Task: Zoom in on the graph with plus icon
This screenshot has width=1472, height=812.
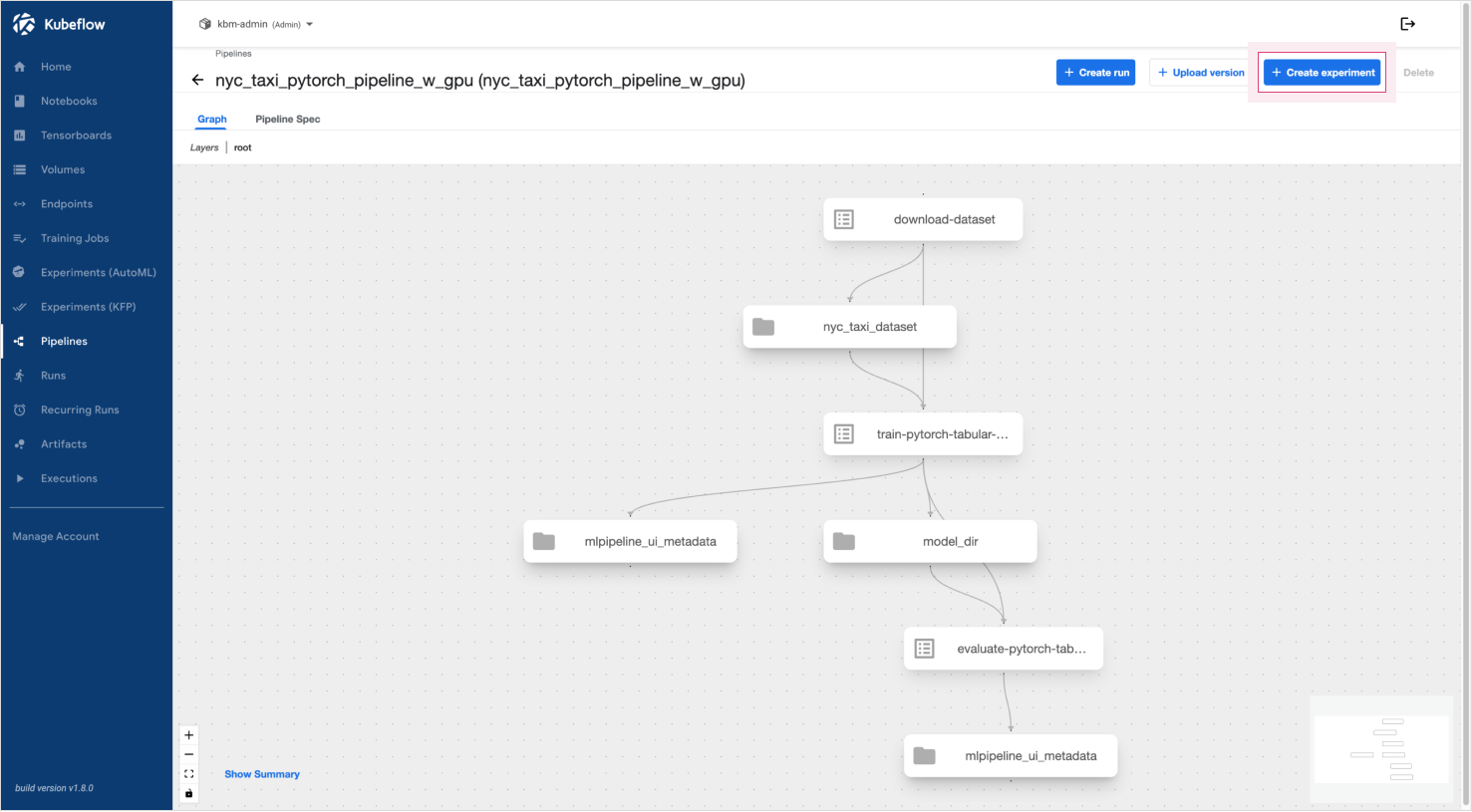Action: click(188, 735)
